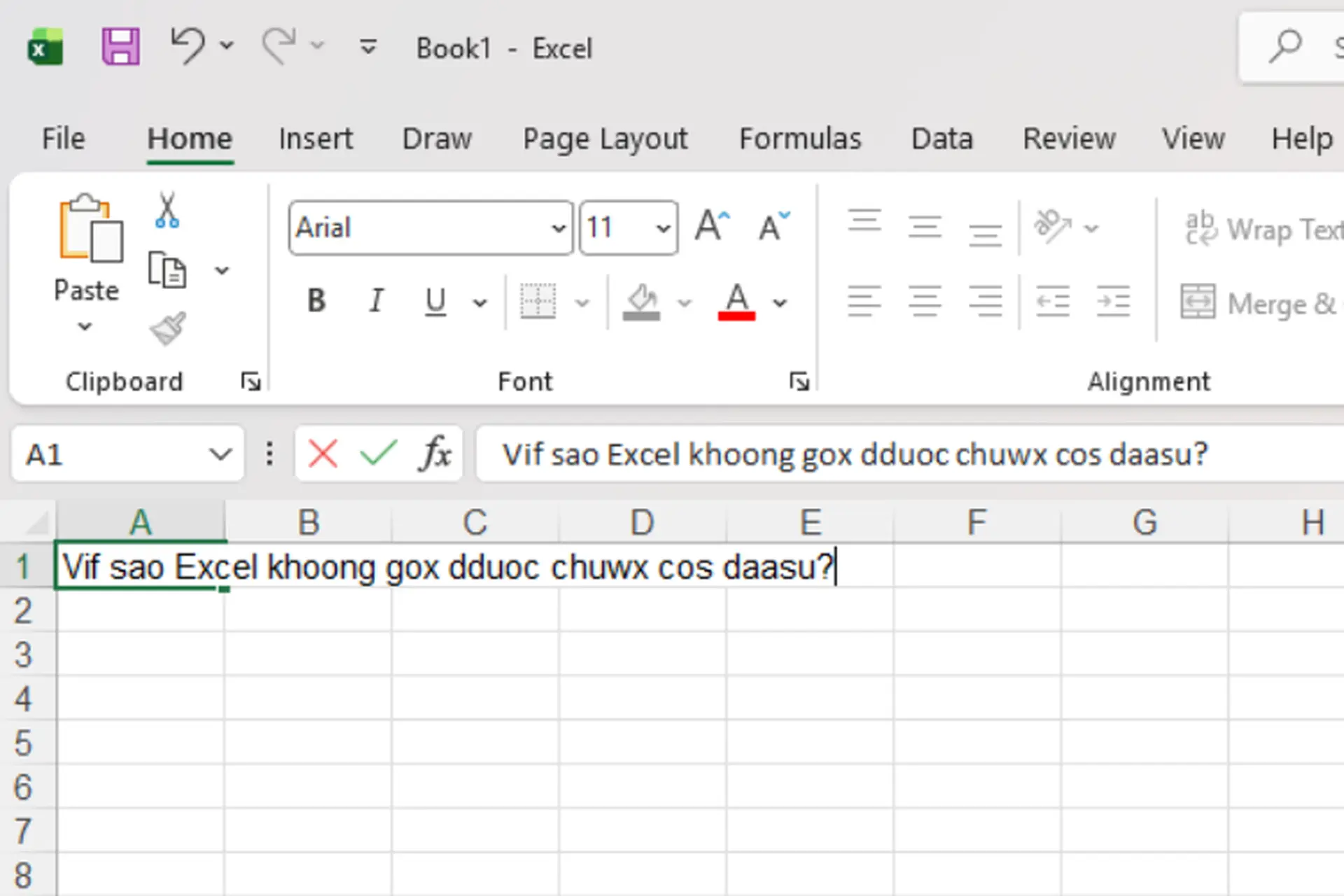Click the search magnifier icon
Viewport: 1344px width, 896px height.
point(1285,48)
